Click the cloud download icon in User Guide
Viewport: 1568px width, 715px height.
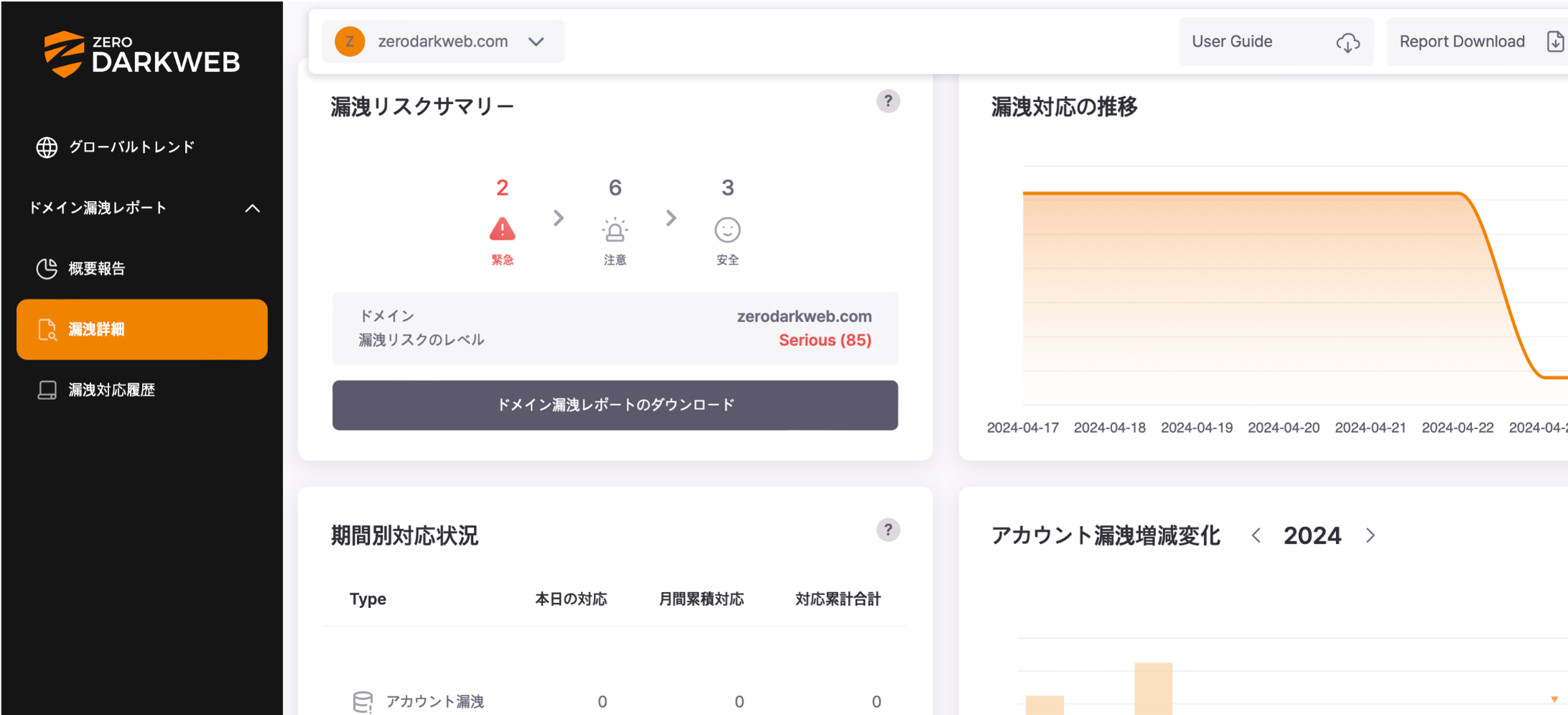click(x=1348, y=42)
